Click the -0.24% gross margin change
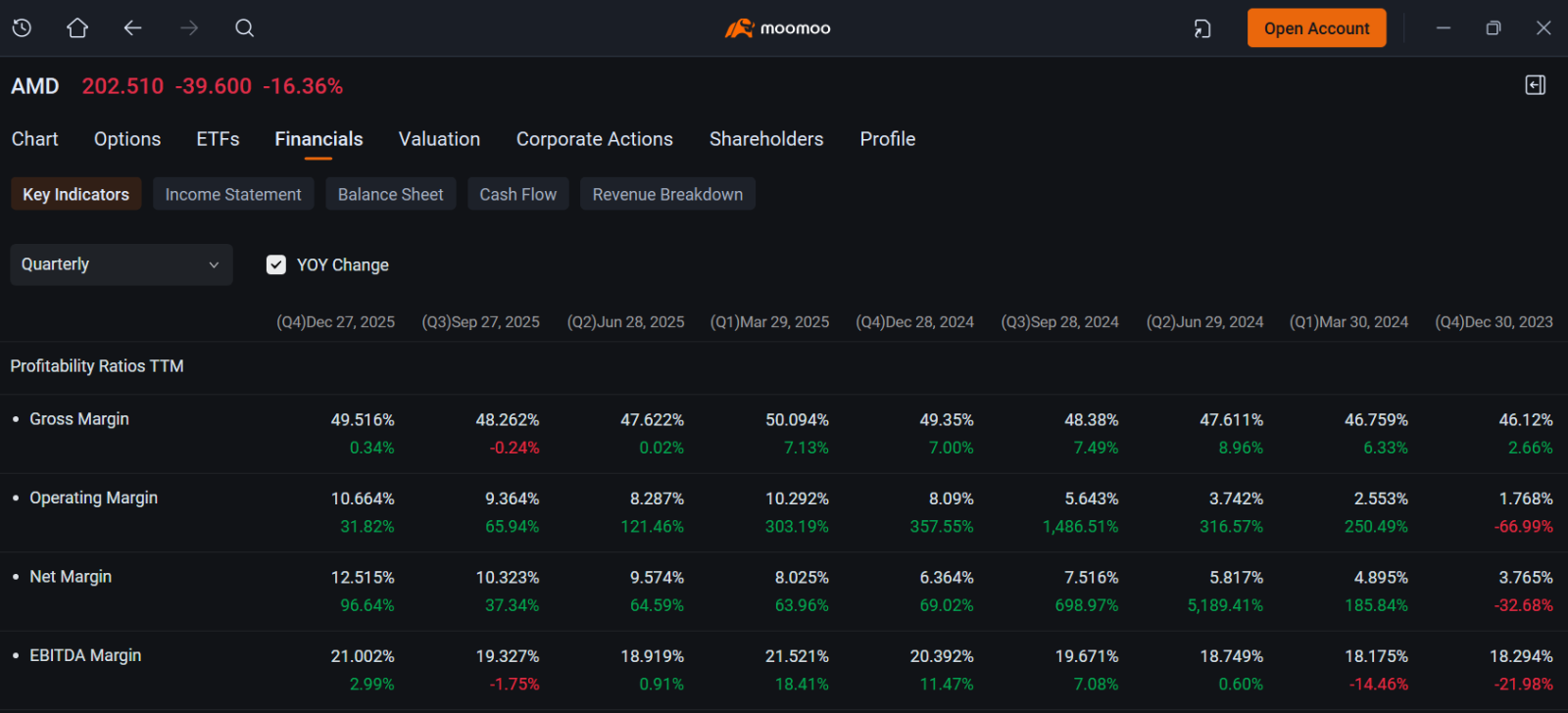This screenshot has width=1568, height=713. [514, 449]
